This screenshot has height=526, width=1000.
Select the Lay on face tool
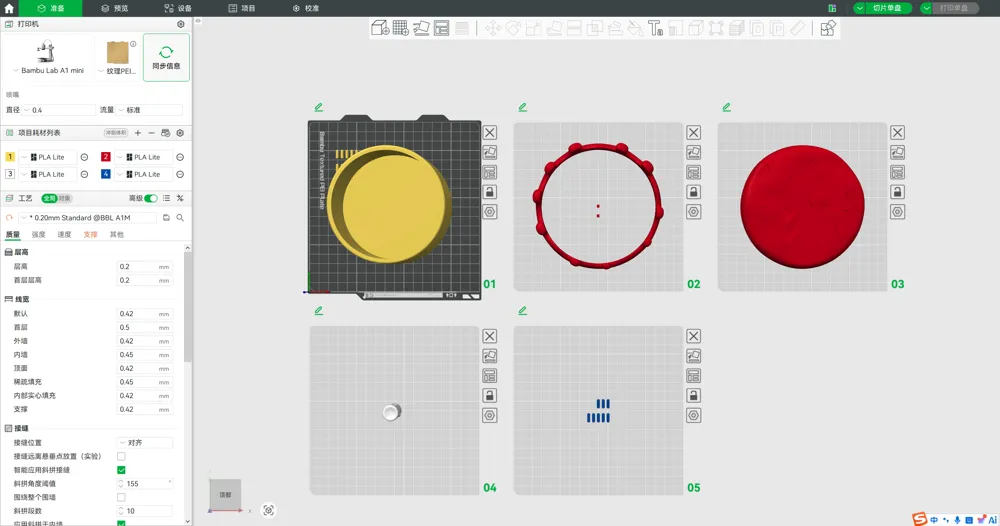(554, 28)
